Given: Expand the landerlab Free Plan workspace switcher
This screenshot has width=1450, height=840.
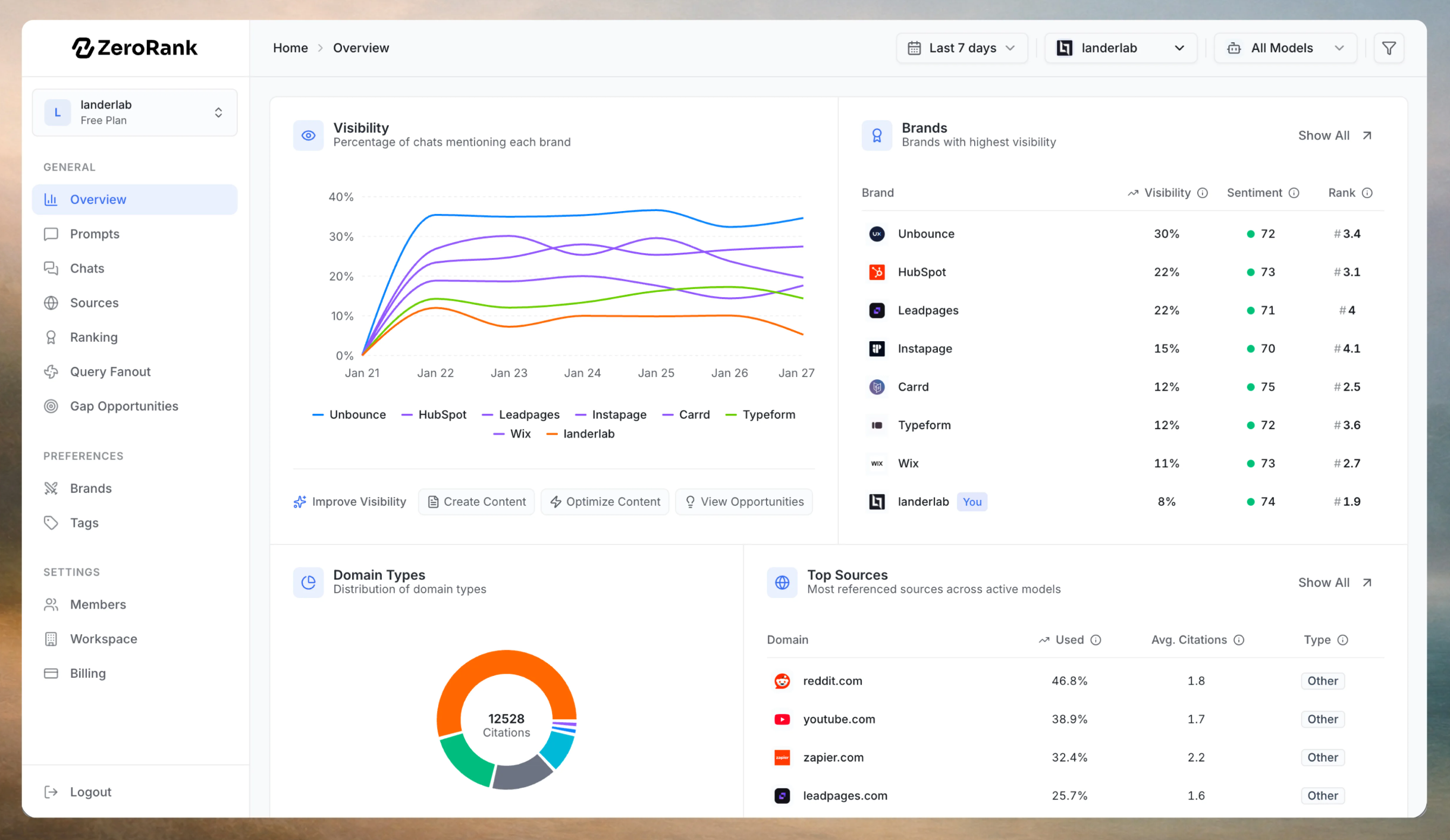Looking at the screenshot, I should click(x=135, y=112).
